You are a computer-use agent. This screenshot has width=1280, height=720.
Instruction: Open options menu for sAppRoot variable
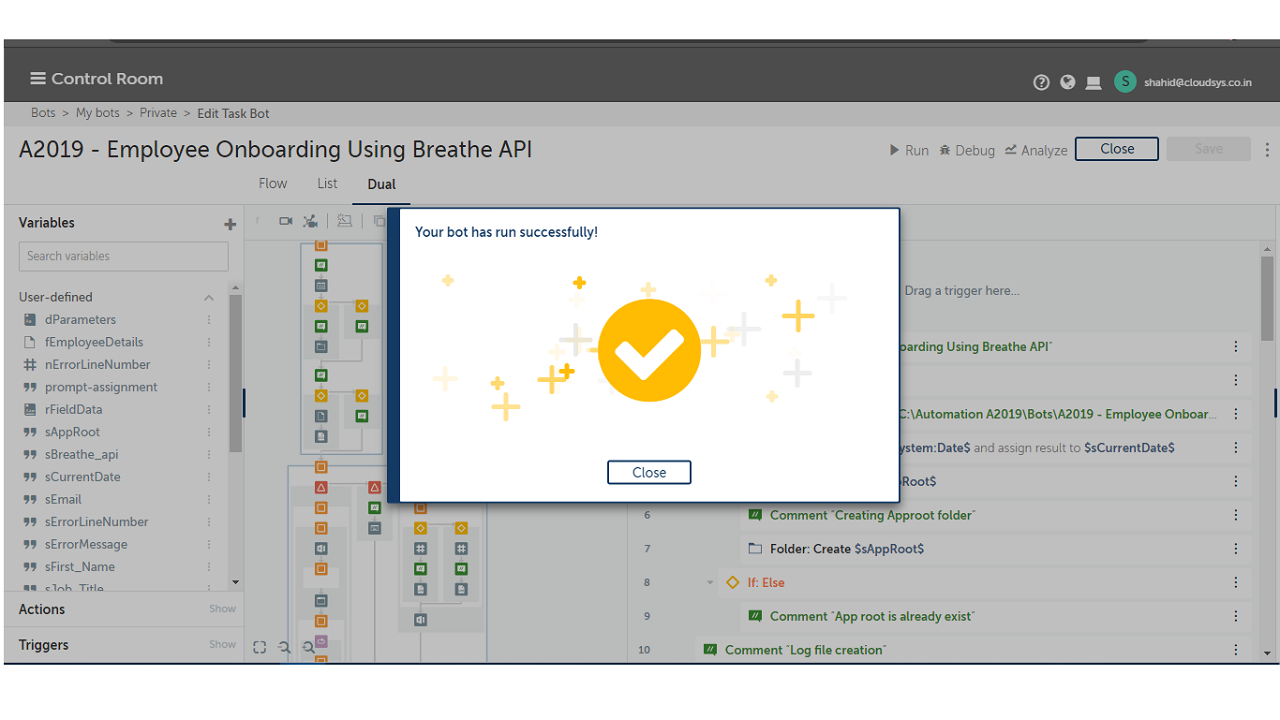[209, 432]
